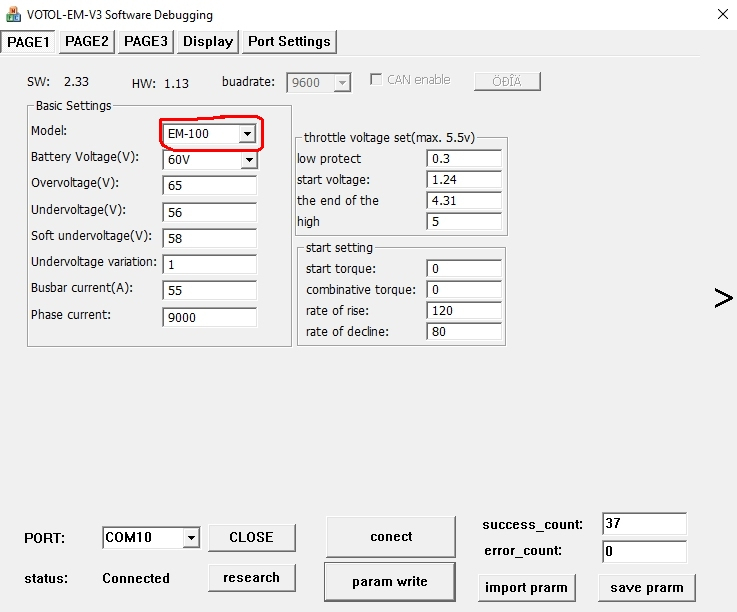Viewport: 737px width, 612px height.
Task: Go to the Port Settings tab
Action: point(289,41)
